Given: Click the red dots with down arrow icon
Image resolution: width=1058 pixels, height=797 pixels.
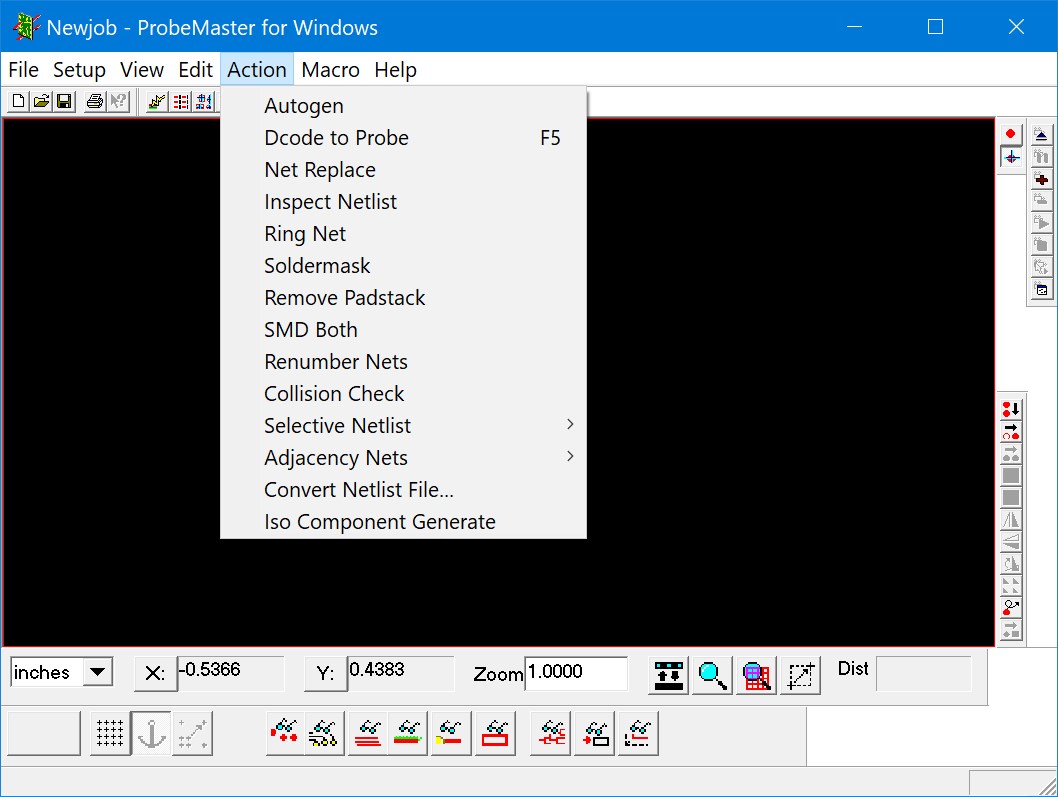Looking at the screenshot, I should [x=1011, y=409].
